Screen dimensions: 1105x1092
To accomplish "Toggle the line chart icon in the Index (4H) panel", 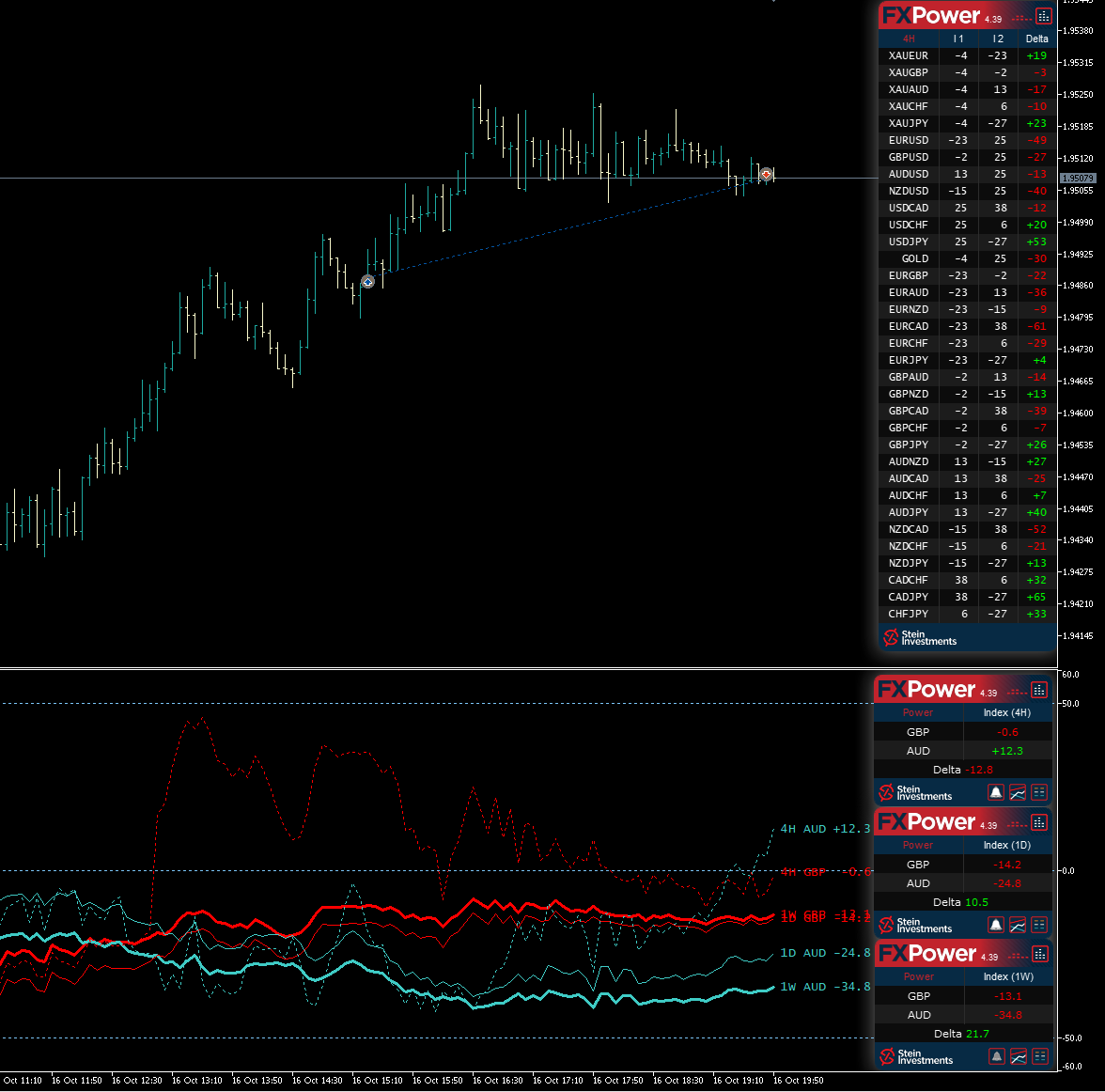I will point(1018,792).
